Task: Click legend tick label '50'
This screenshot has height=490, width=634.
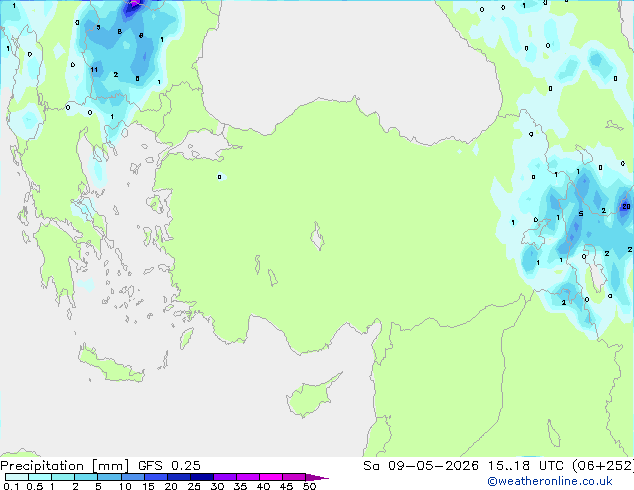Action: (309, 486)
